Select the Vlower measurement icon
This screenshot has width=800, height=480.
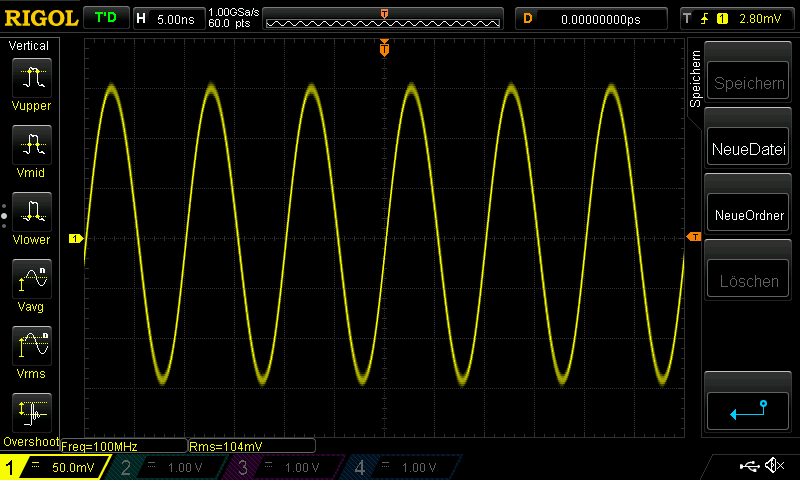tap(32, 212)
